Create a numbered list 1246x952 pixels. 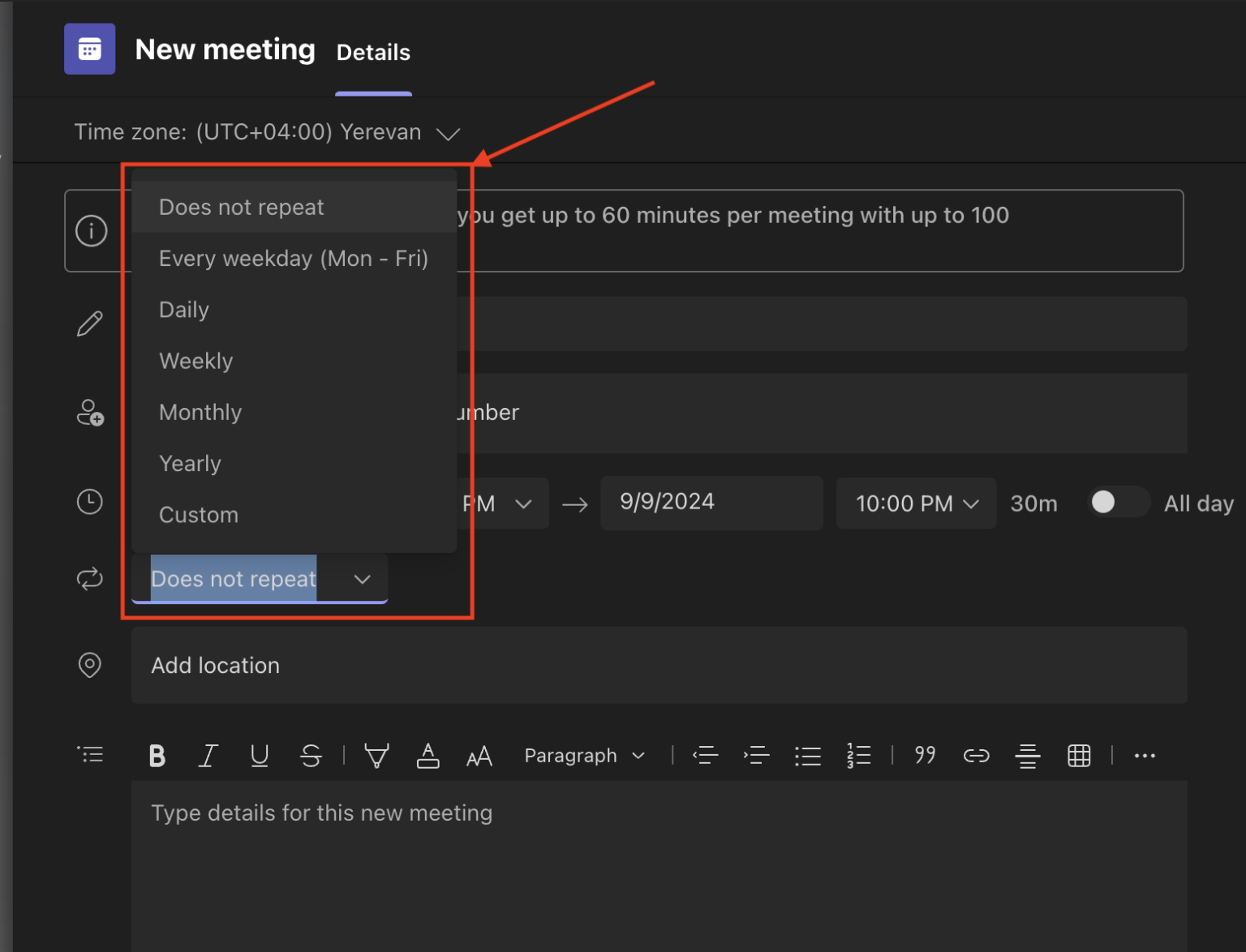pyautogui.click(x=859, y=755)
